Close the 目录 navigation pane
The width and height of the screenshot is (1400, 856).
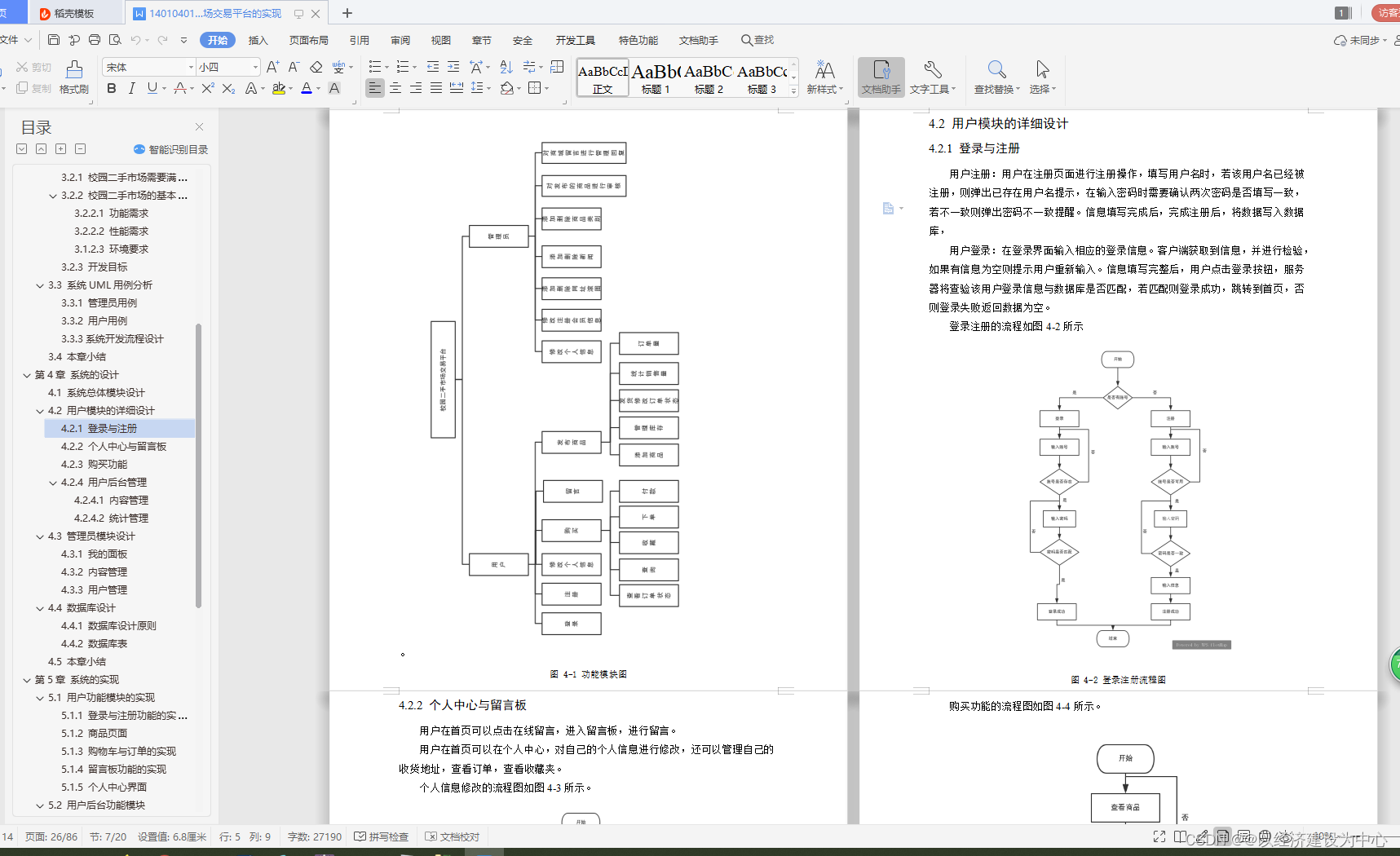click(x=200, y=126)
